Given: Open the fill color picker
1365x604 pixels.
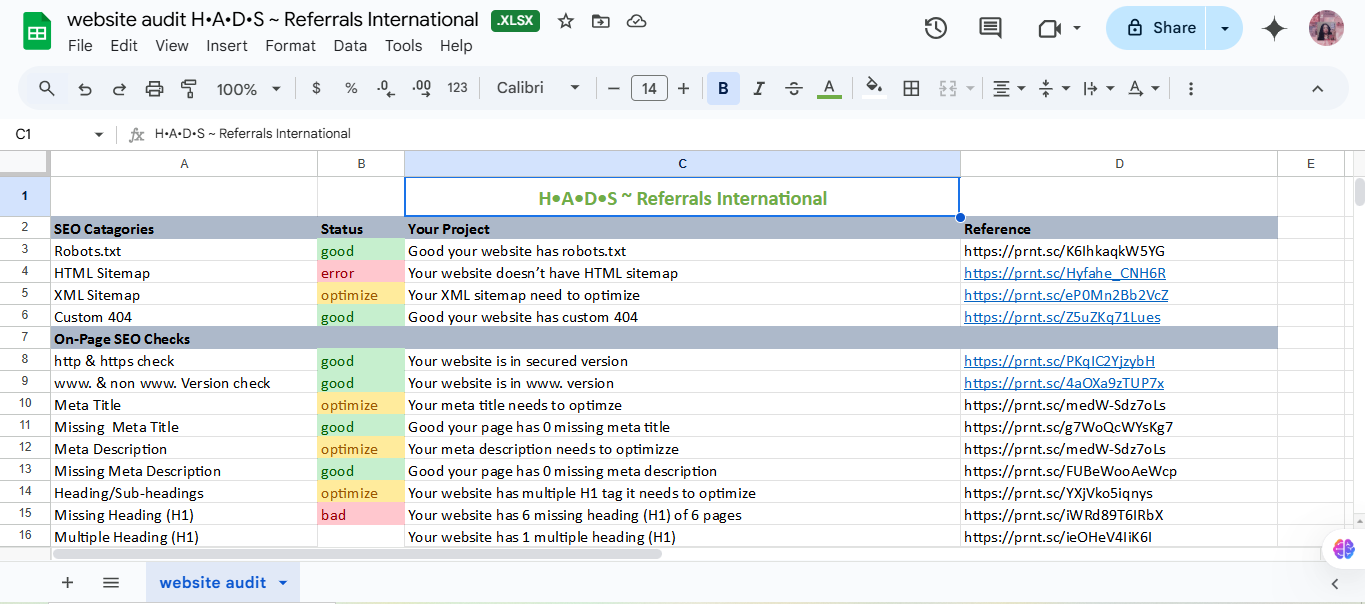Looking at the screenshot, I should (x=872, y=88).
